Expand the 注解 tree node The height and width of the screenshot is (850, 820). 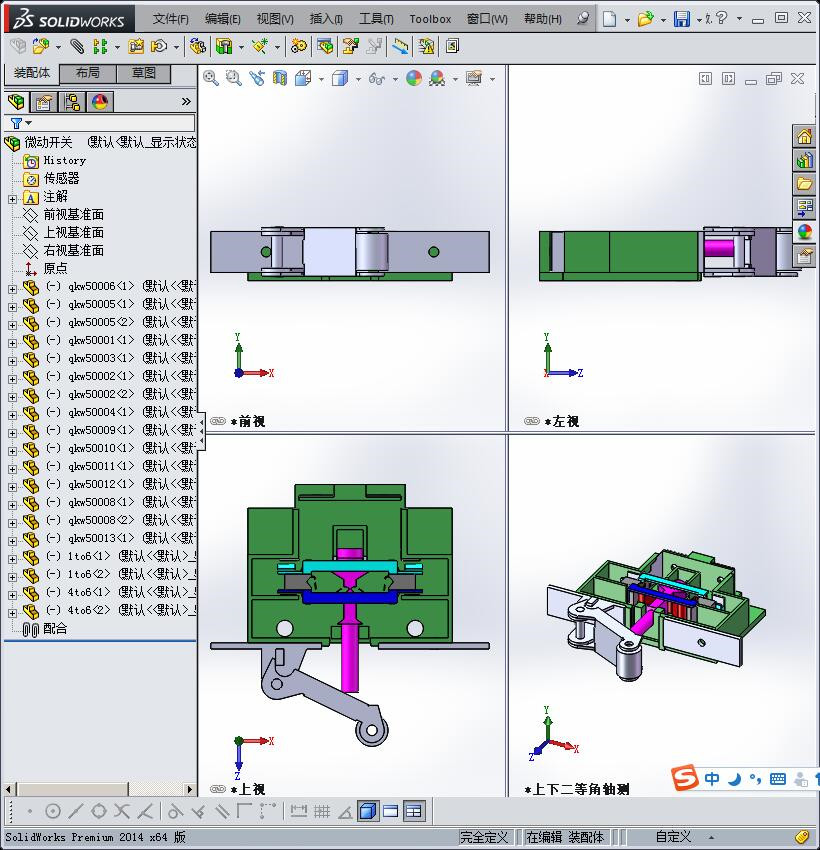point(12,199)
